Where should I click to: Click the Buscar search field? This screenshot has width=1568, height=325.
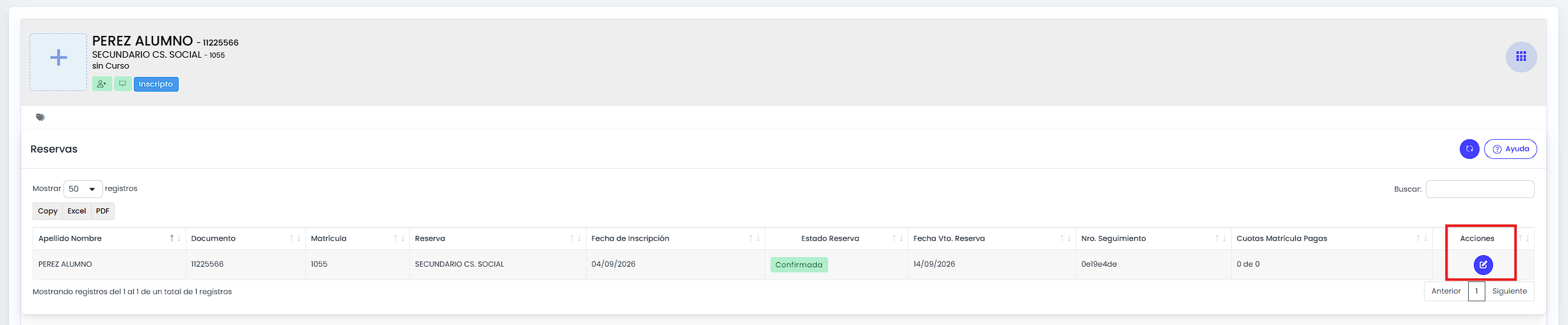tap(1480, 189)
